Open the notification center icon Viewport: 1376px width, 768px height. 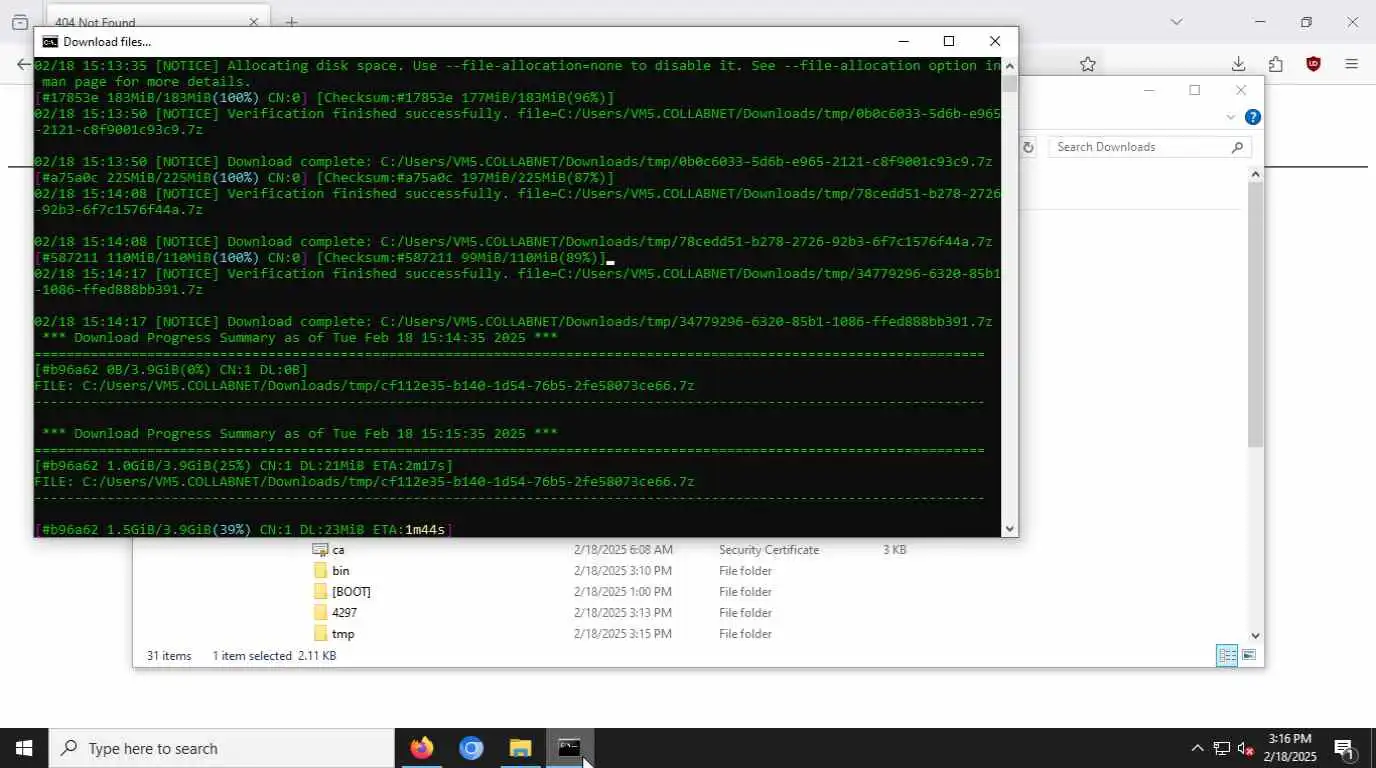1345,748
